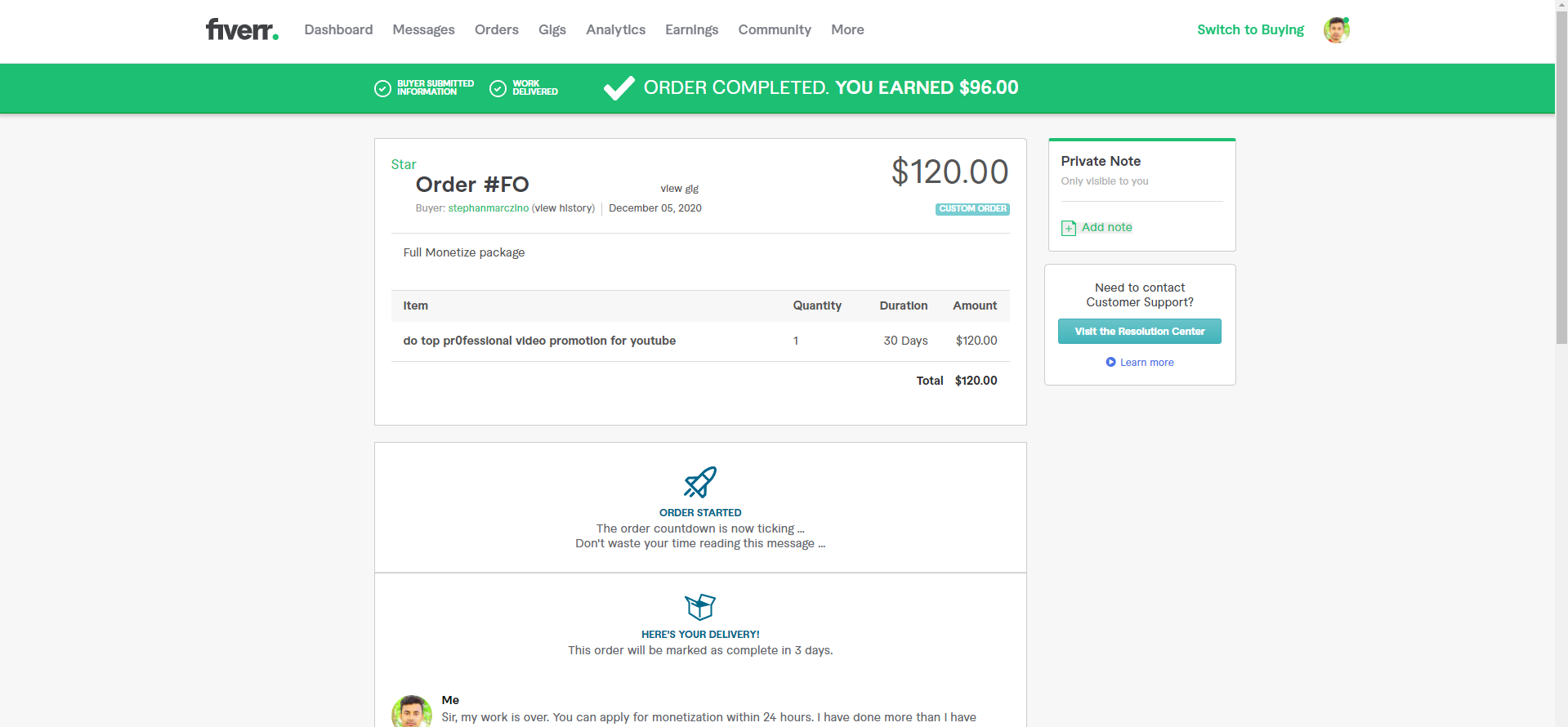Click the large order completed checkmark
The width and height of the screenshot is (1568, 727).
pyautogui.click(x=619, y=87)
